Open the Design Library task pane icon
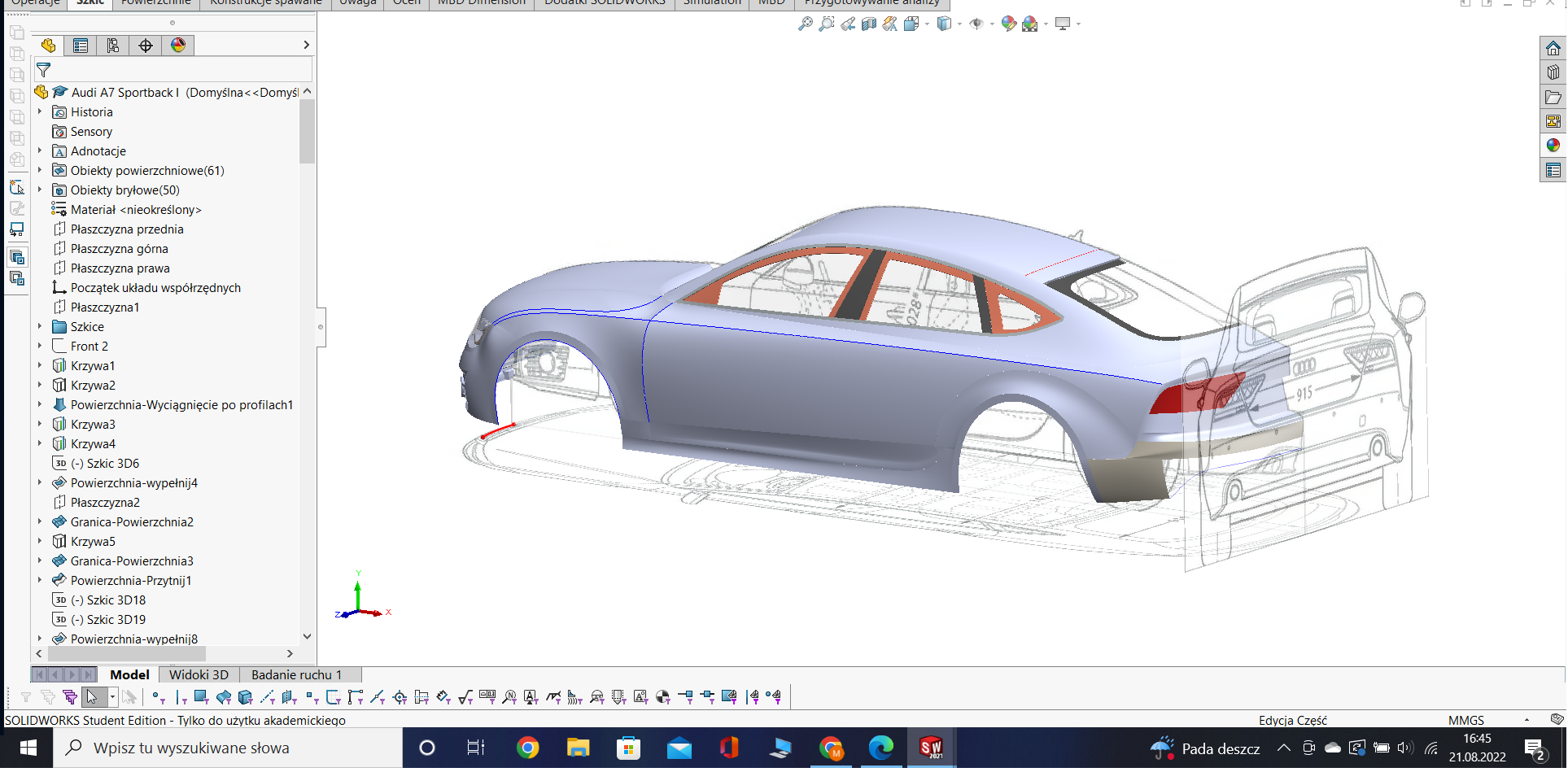 [1553, 72]
